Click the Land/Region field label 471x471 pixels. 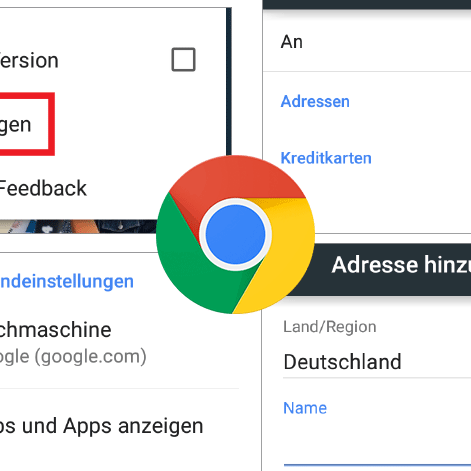(329, 327)
